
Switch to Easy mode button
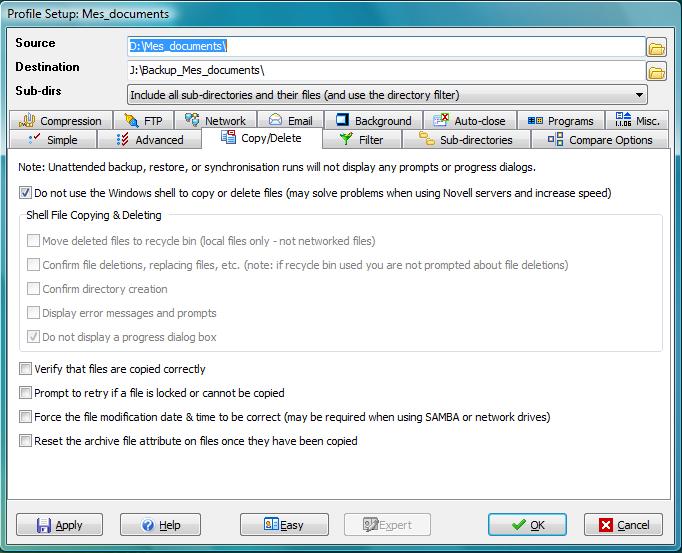(x=284, y=525)
